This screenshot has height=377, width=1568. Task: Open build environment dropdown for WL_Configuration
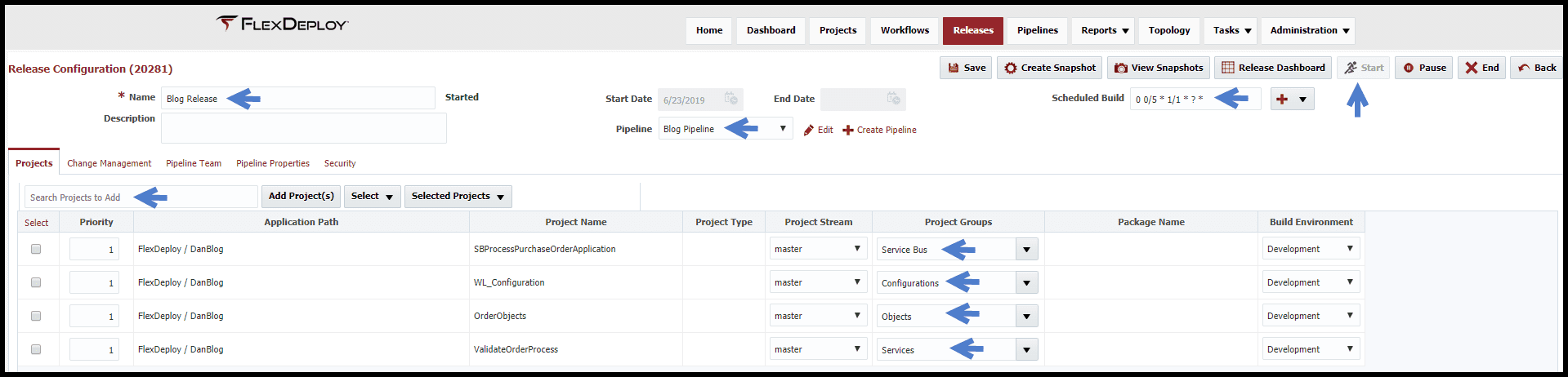tap(1311, 282)
